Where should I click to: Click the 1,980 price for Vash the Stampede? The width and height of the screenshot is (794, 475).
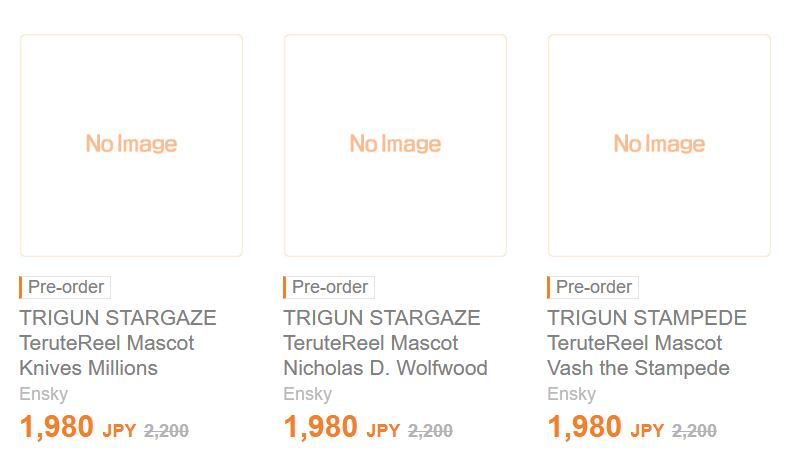click(584, 428)
